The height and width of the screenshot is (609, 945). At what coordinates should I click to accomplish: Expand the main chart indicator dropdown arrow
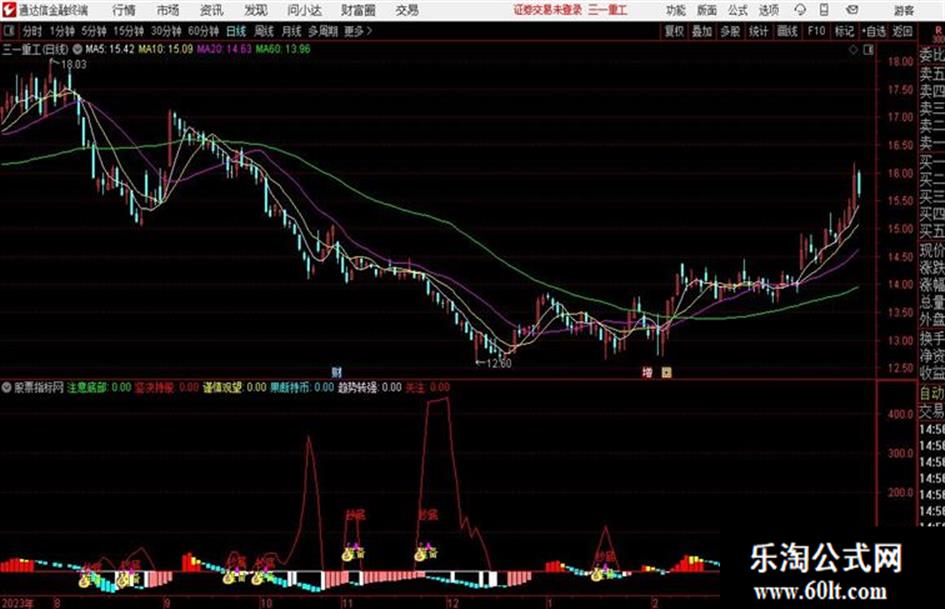coord(78,49)
